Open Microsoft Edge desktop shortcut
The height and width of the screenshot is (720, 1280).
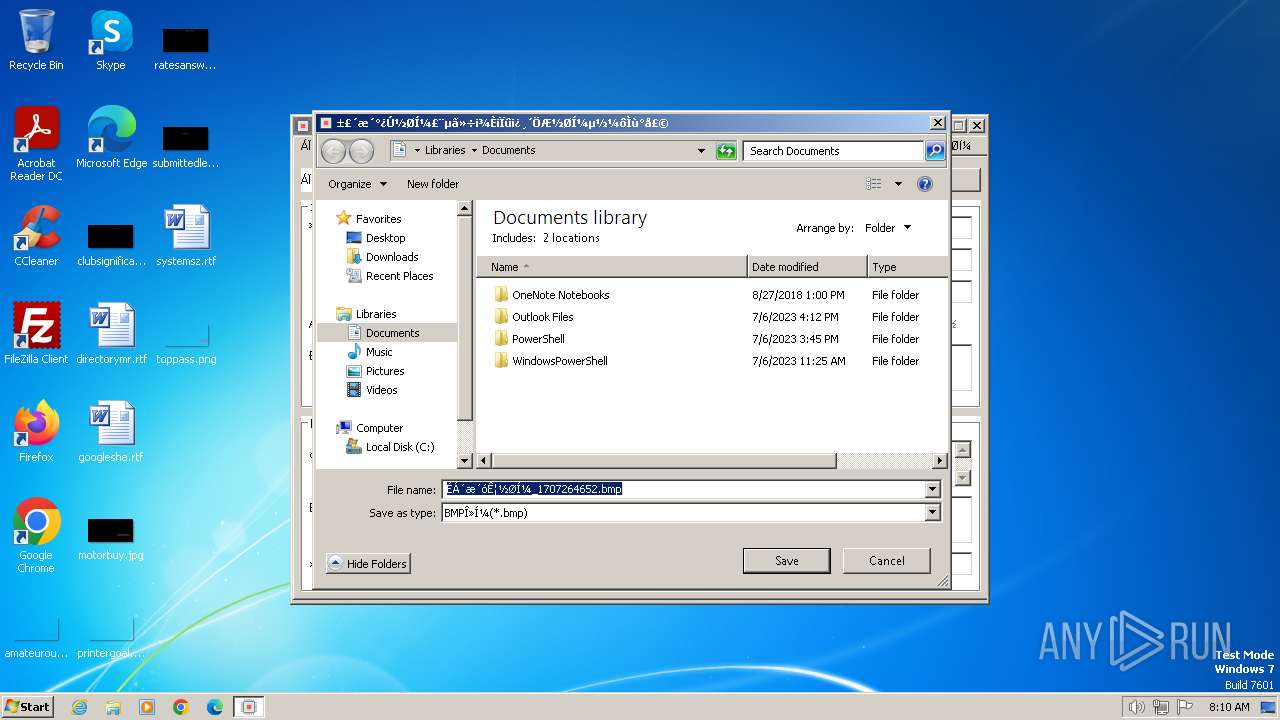[x=111, y=138]
